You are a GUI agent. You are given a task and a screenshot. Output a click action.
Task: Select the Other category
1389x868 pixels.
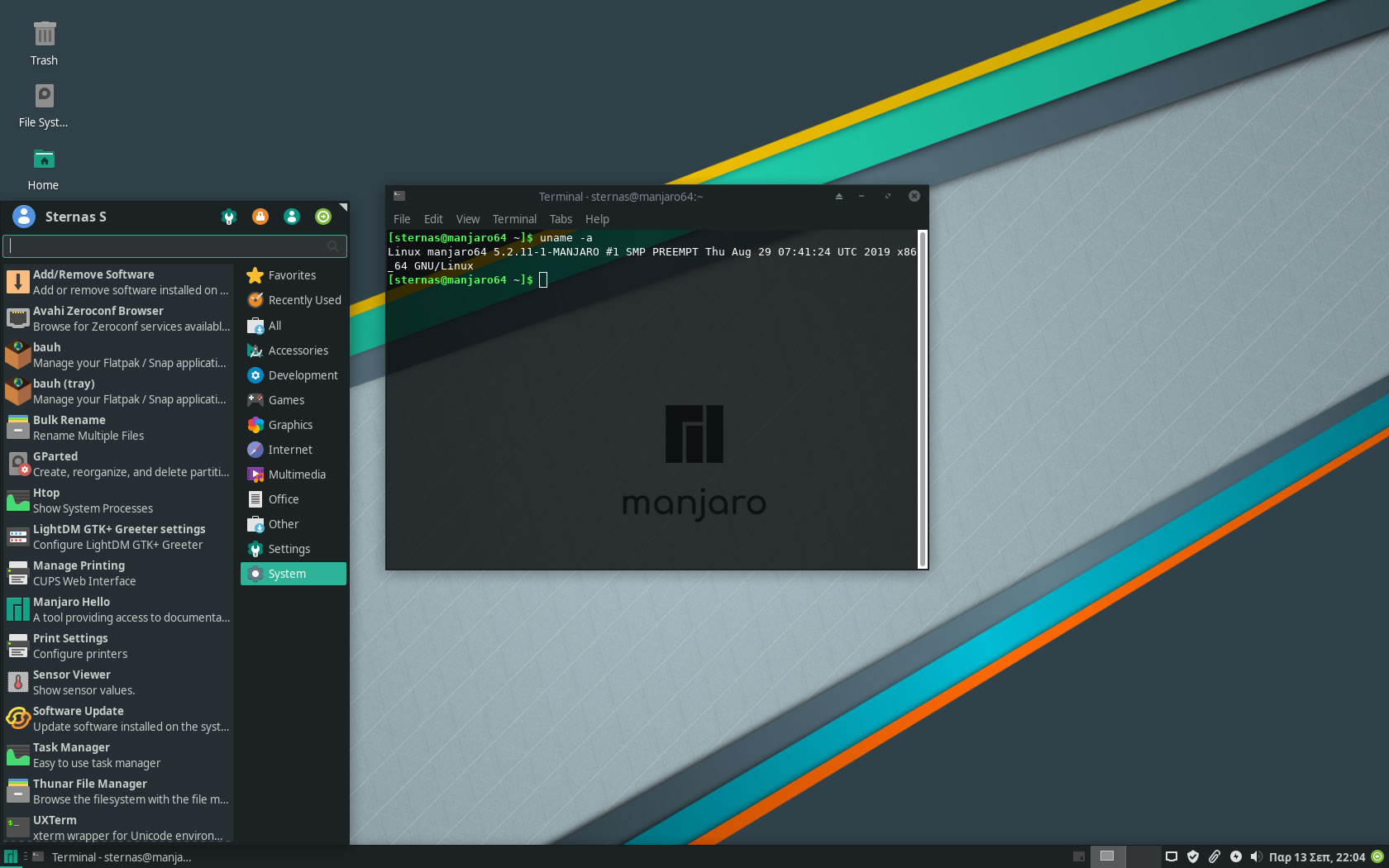coord(294,524)
